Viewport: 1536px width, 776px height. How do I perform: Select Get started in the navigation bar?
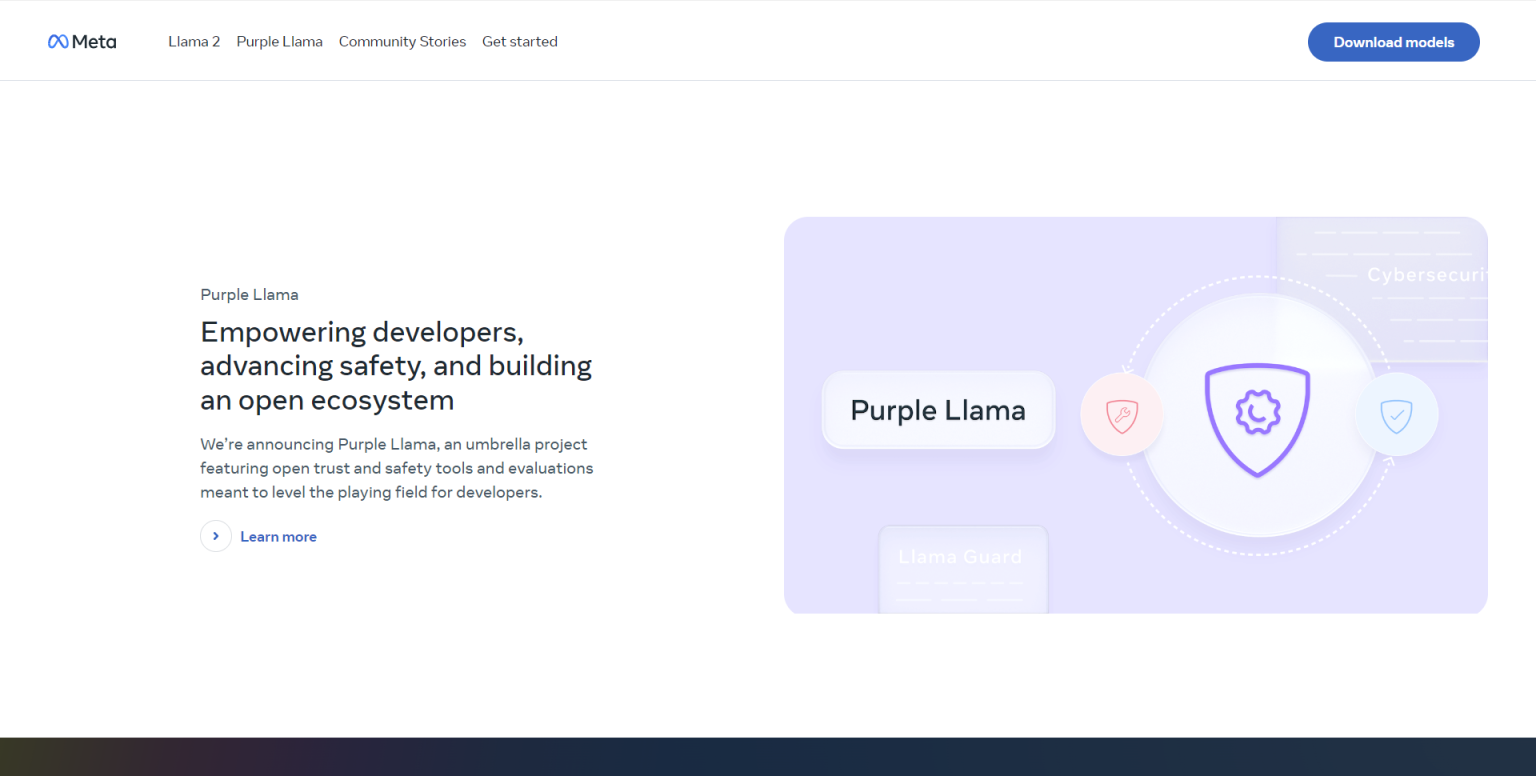[x=520, y=42]
